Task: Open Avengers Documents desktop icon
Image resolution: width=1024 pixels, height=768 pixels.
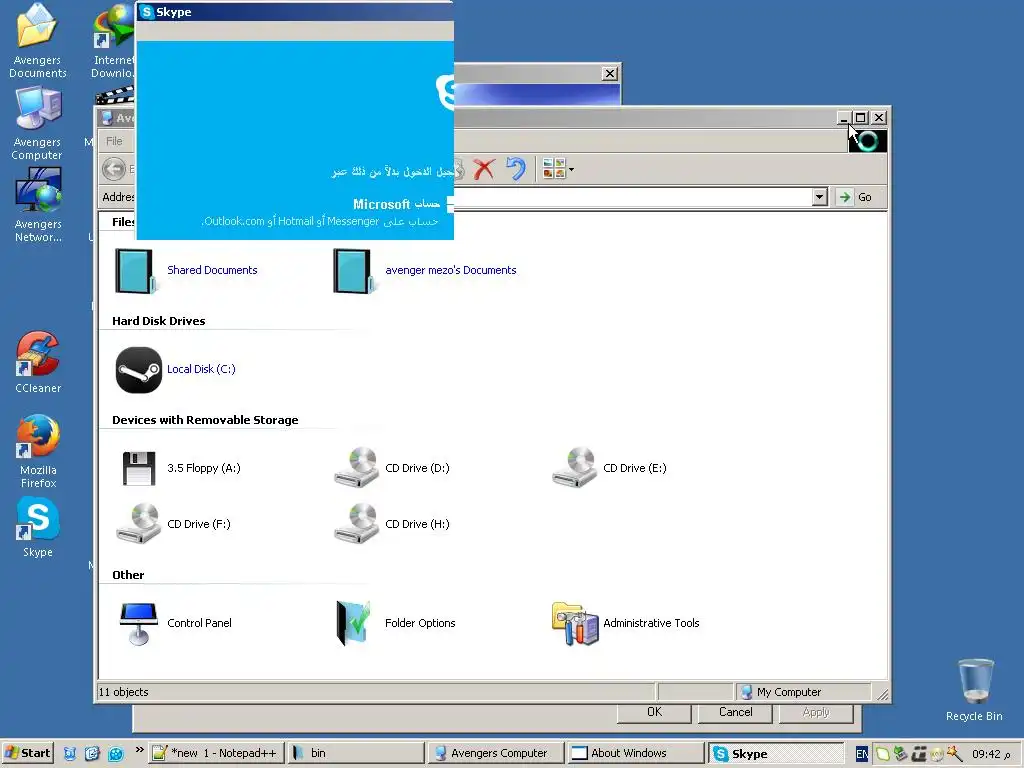Action: [37, 40]
